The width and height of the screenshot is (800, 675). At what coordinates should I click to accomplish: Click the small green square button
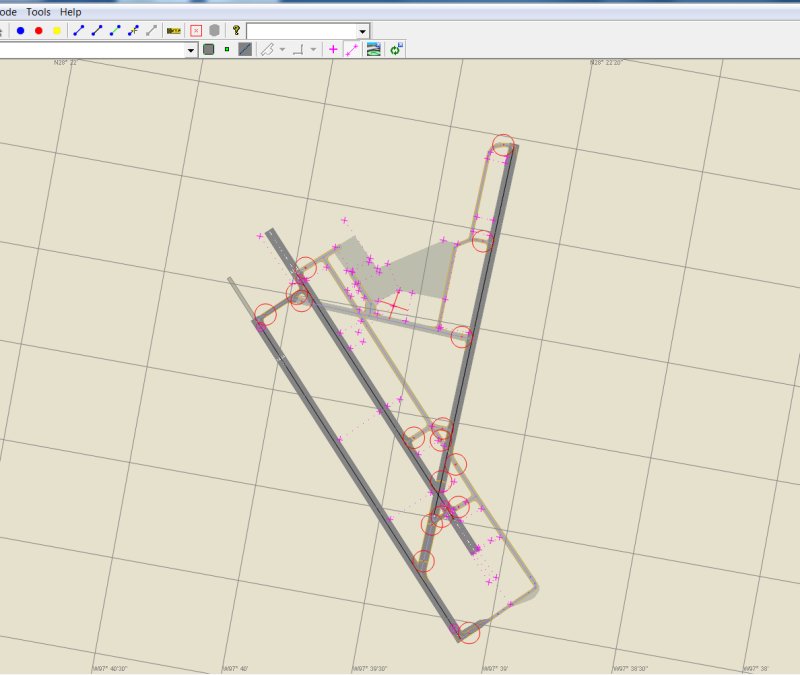click(227, 49)
